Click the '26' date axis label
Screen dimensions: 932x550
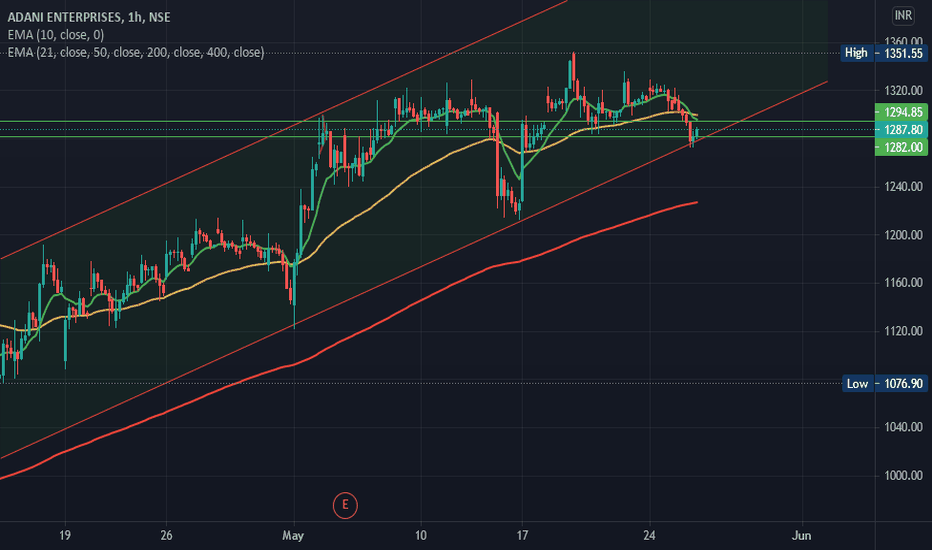tap(166, 535)
